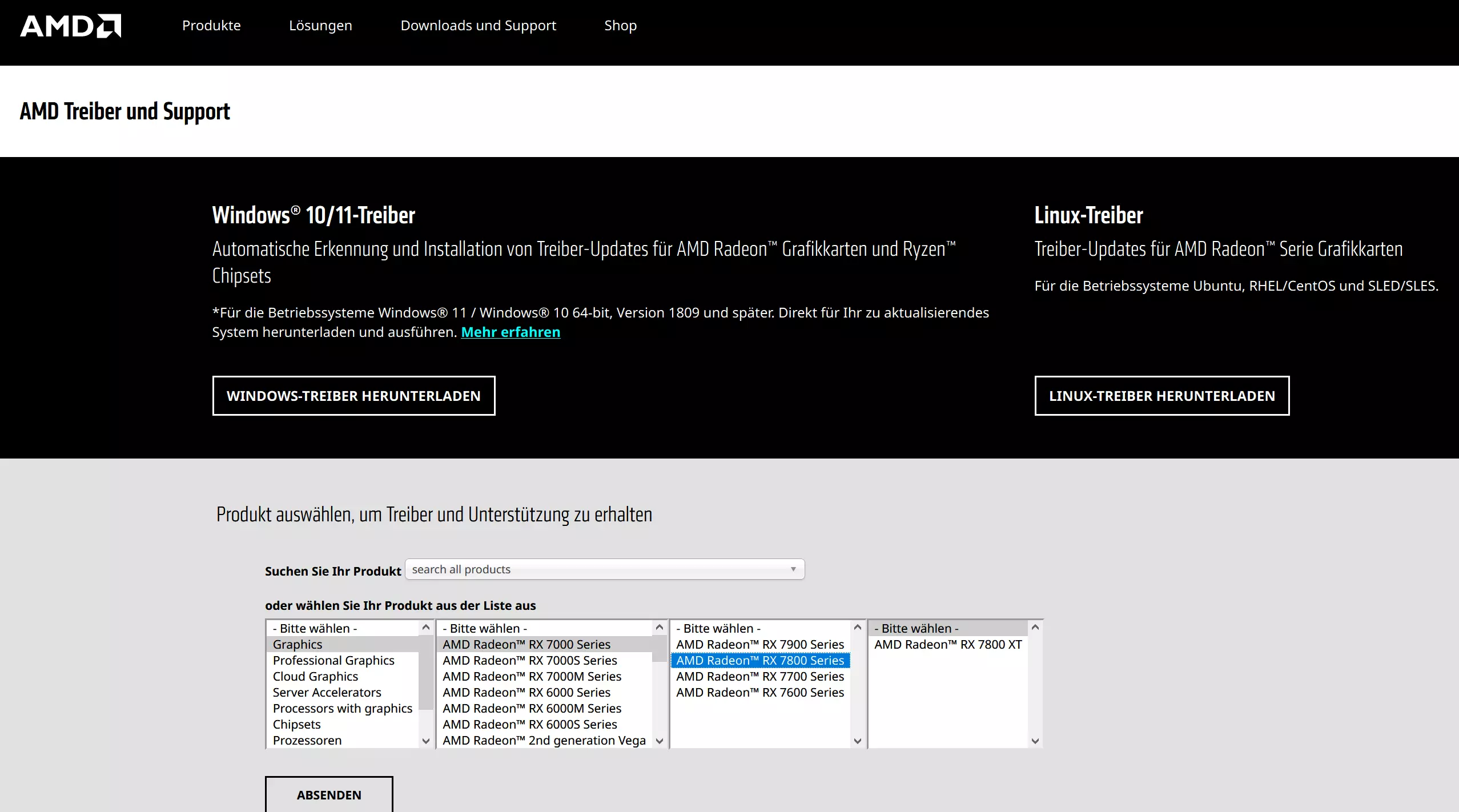Open the product search dropdown arrow
The width and height of the screenshot is (1459, 812).
pos(793,569)
